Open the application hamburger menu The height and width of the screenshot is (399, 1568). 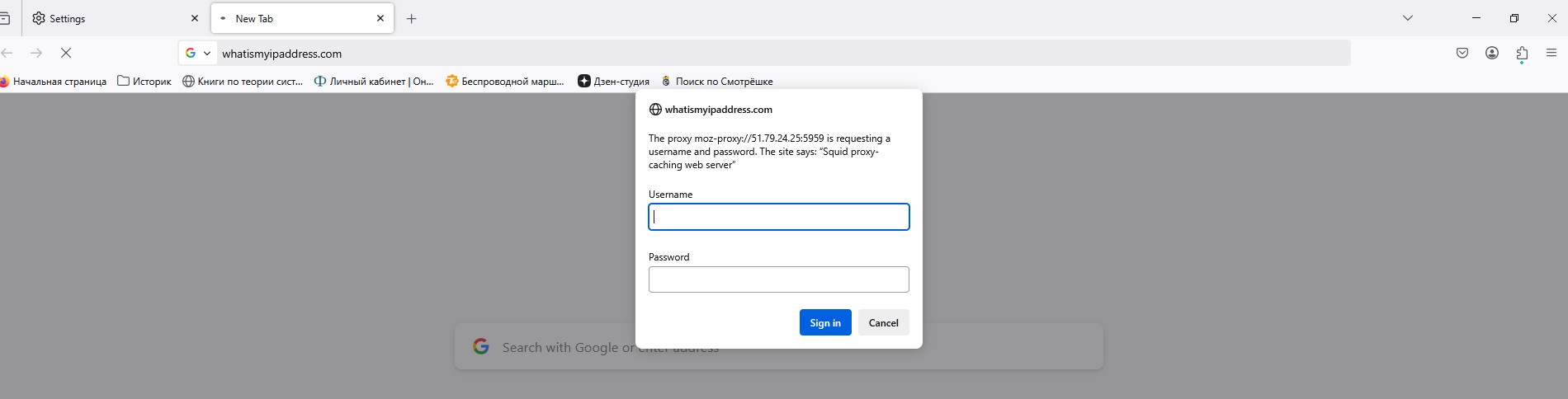point(1551,54)
